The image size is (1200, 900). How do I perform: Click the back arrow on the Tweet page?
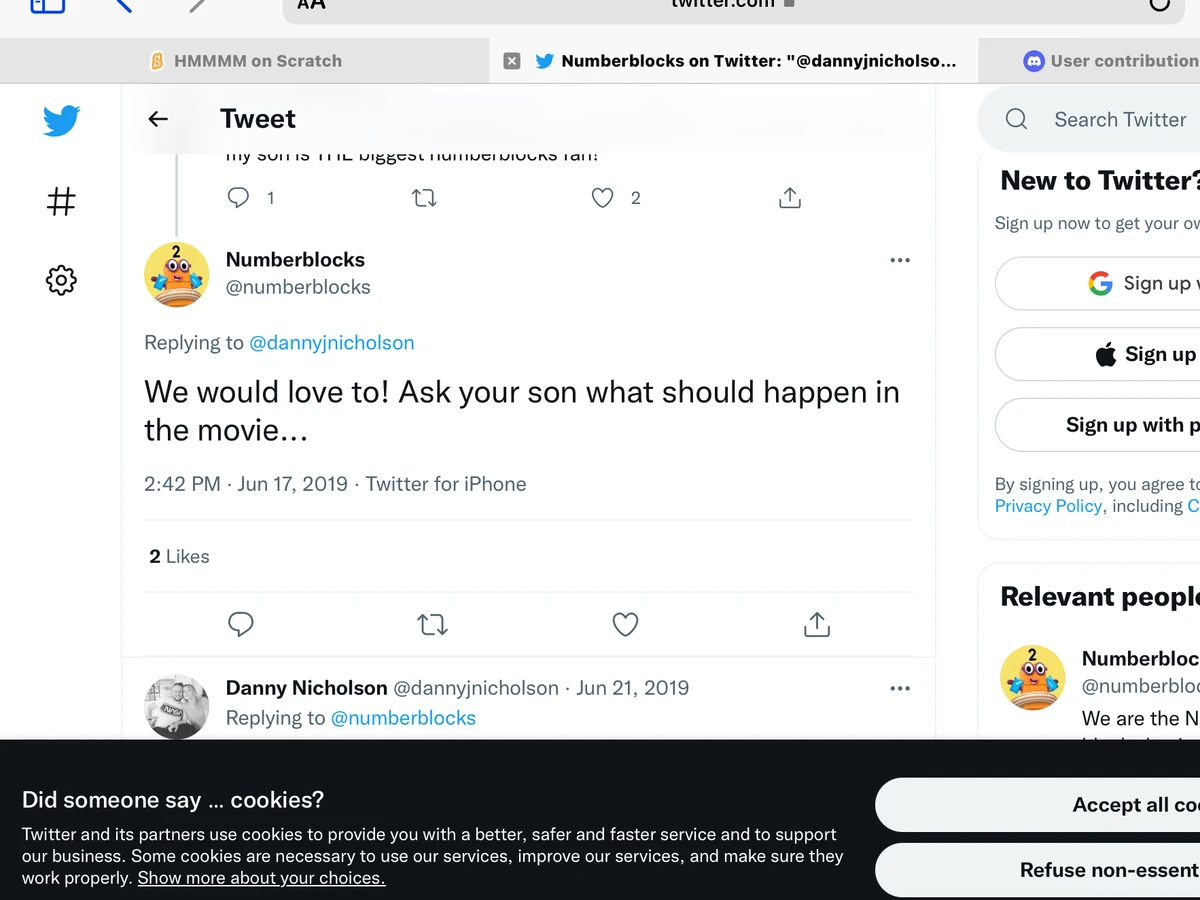tap(157, 118)
